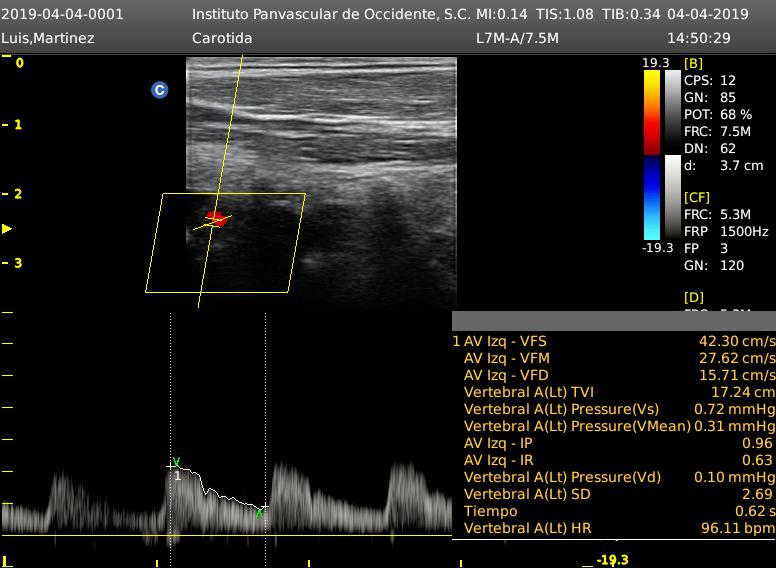The height and width of the screenshot is (568, 776).
Task: Click the patient name Luis,Martinez
Action: pyautogui.click(x=48, y=38)
